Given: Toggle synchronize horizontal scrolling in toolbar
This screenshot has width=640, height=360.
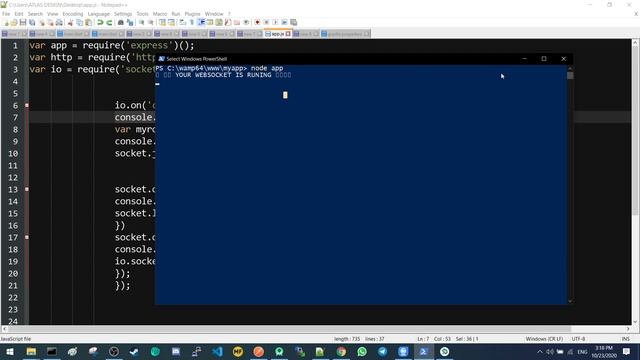Looking at the screenshot, I should pyautogui.click(x=171, y=22).
